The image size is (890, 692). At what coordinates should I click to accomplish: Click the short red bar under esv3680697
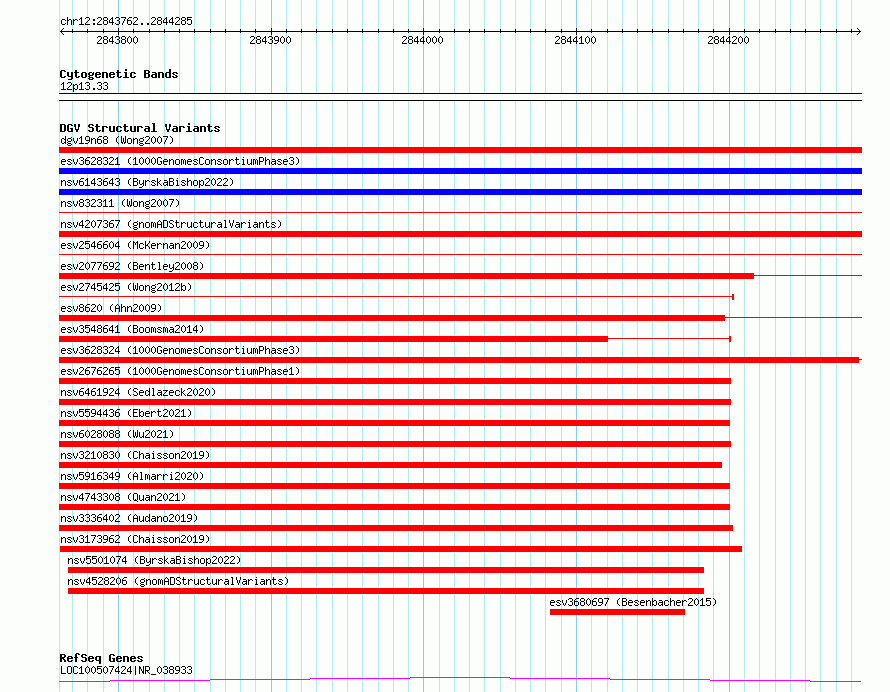click(618, 612)
